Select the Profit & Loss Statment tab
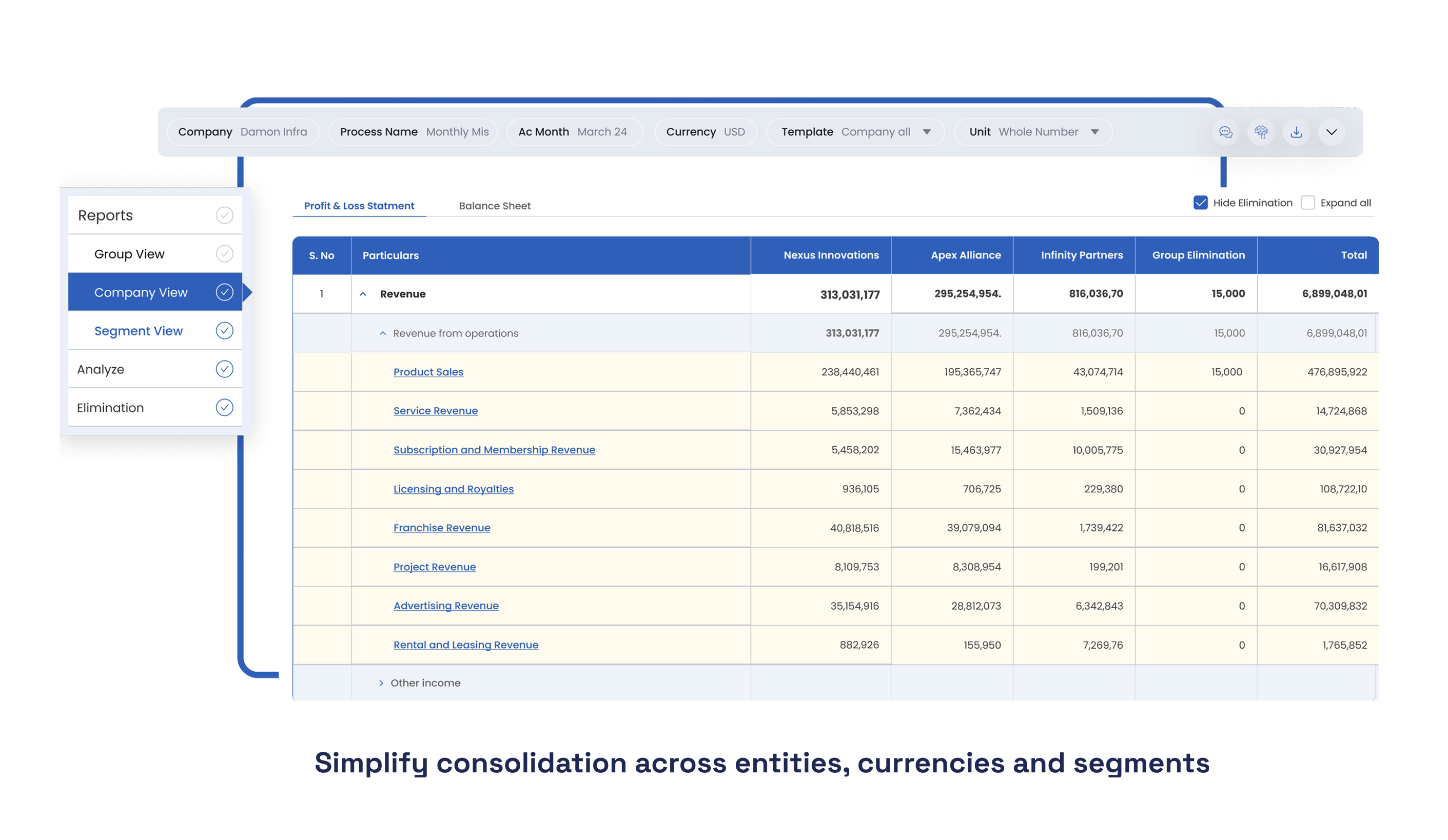Viewport: 1448px width, 840px height. pyautogui.click(x=359, y=206)
